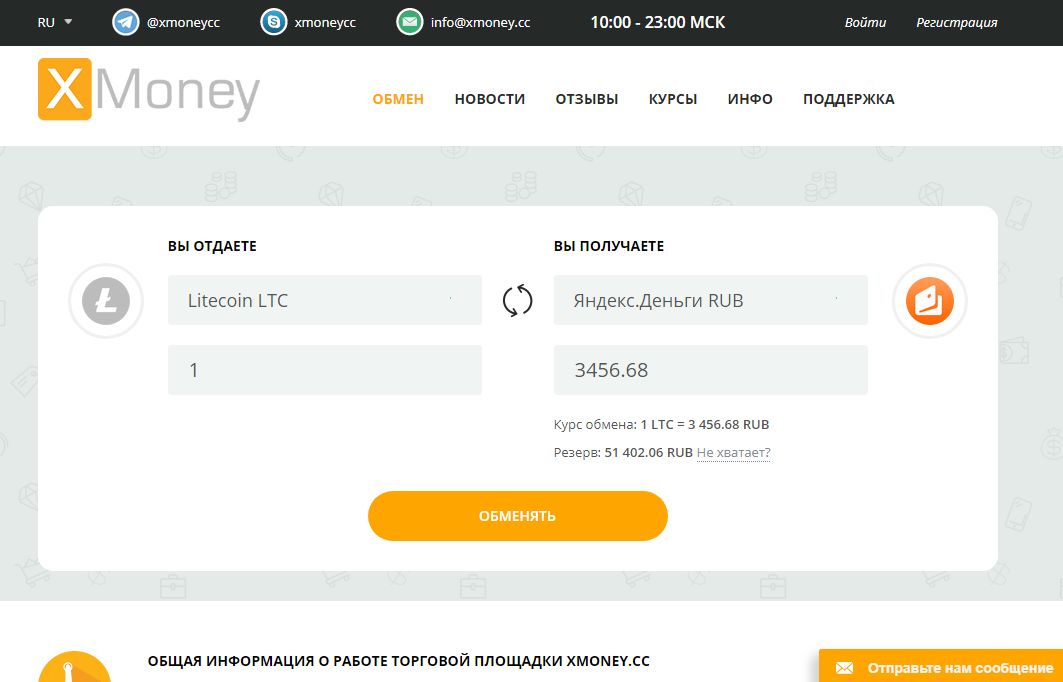Click the @xmoneycc Telegram link

coord(183,22)
